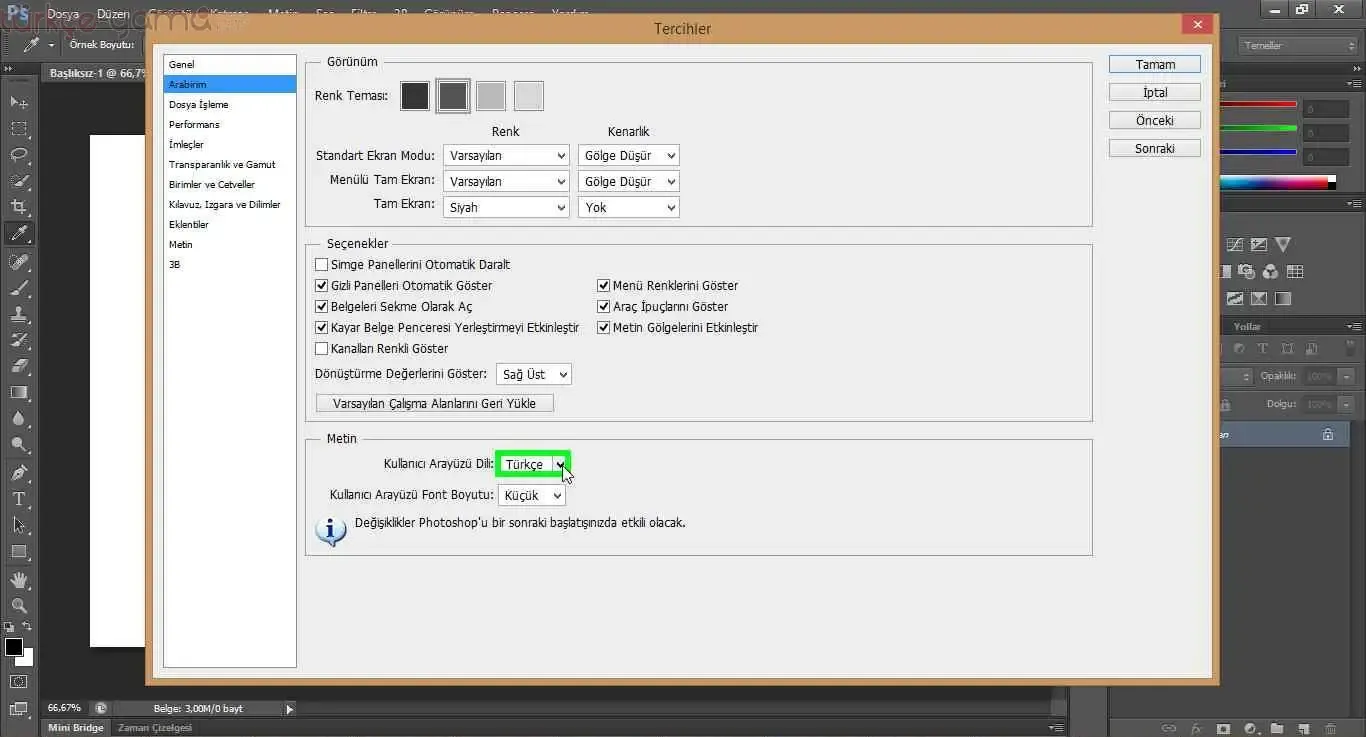
Task: Open the Eklentiler preferences section
Action: [x=189, y=225]
